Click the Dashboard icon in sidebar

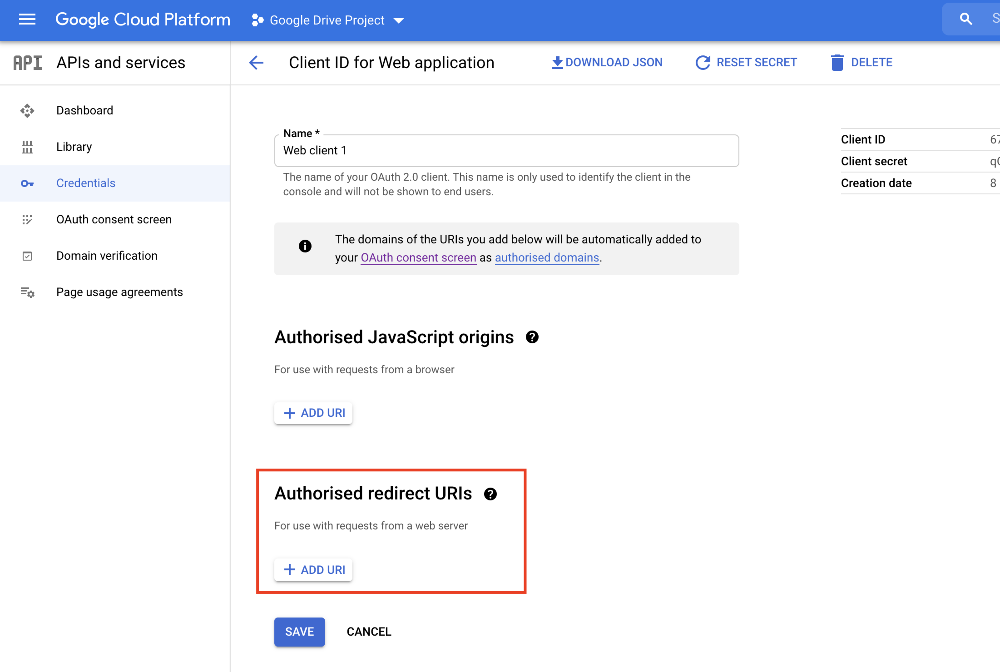click(x=27, y=111)
